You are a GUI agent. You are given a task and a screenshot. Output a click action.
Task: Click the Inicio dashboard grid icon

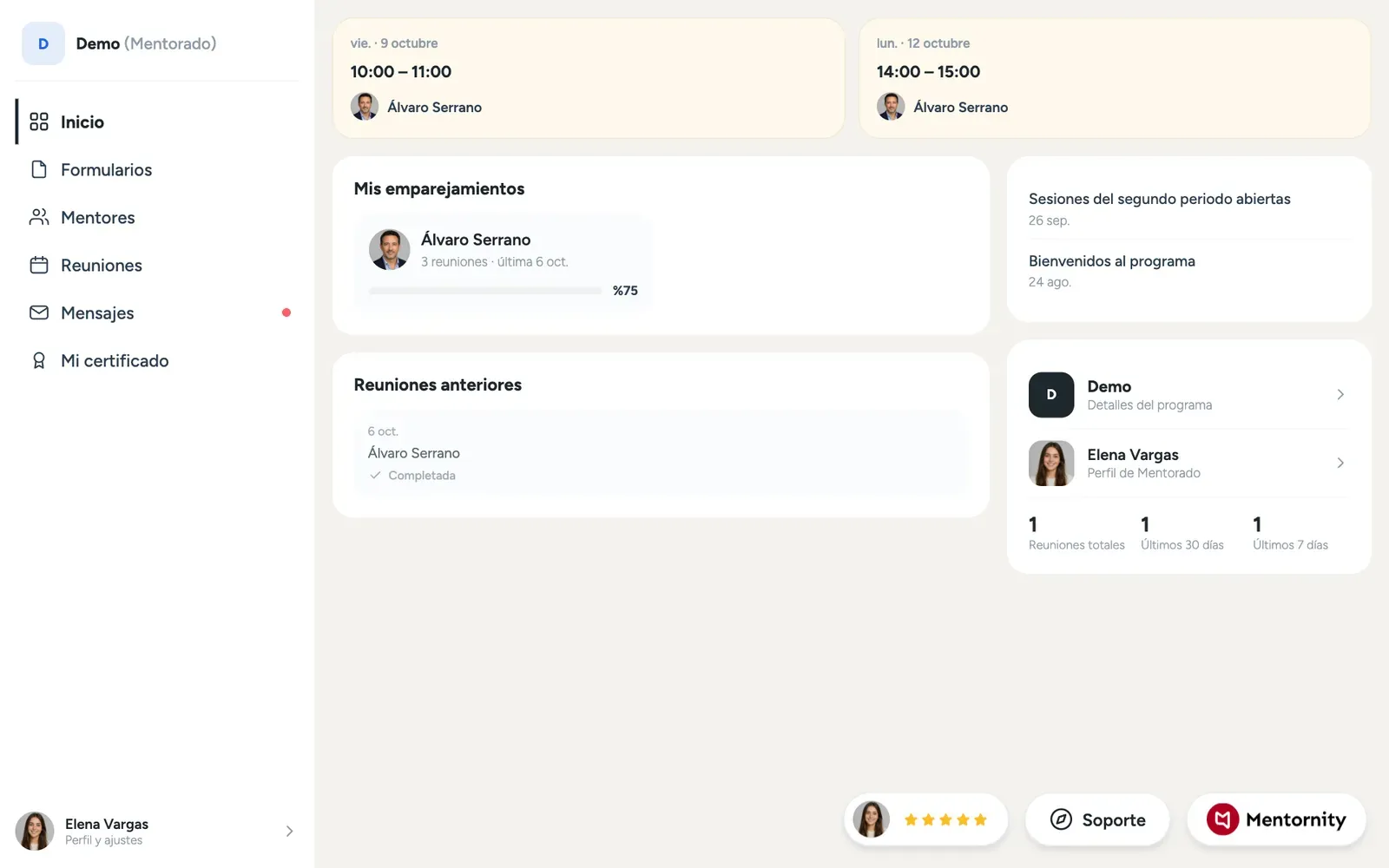click(39, 122)
